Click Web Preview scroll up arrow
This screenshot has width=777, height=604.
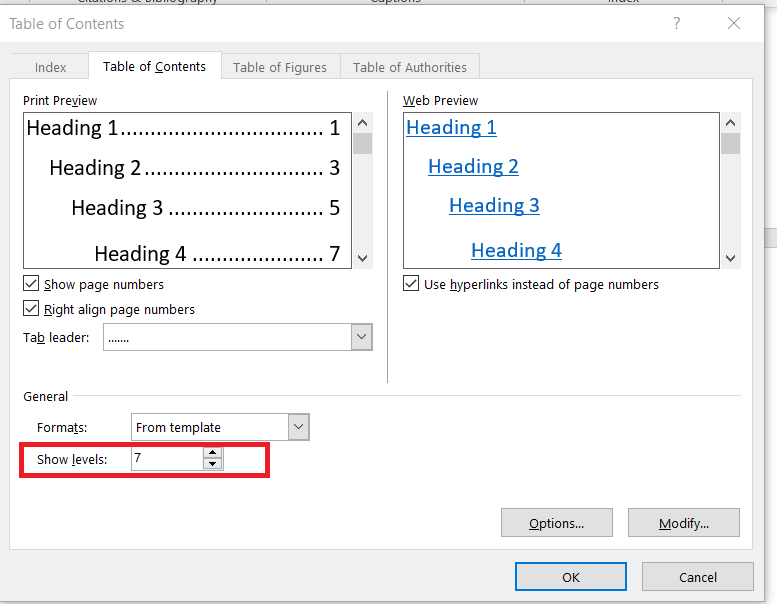tap(730, 122)
